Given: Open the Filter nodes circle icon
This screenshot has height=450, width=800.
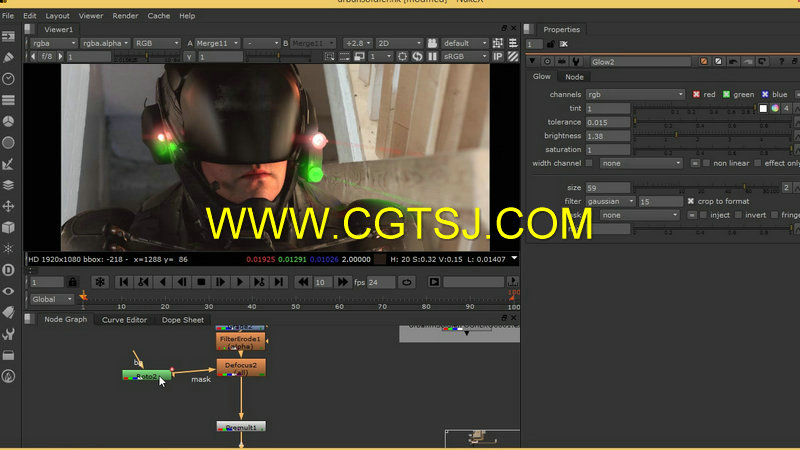Looking at the screenshot, I should [x=8, y=143].
